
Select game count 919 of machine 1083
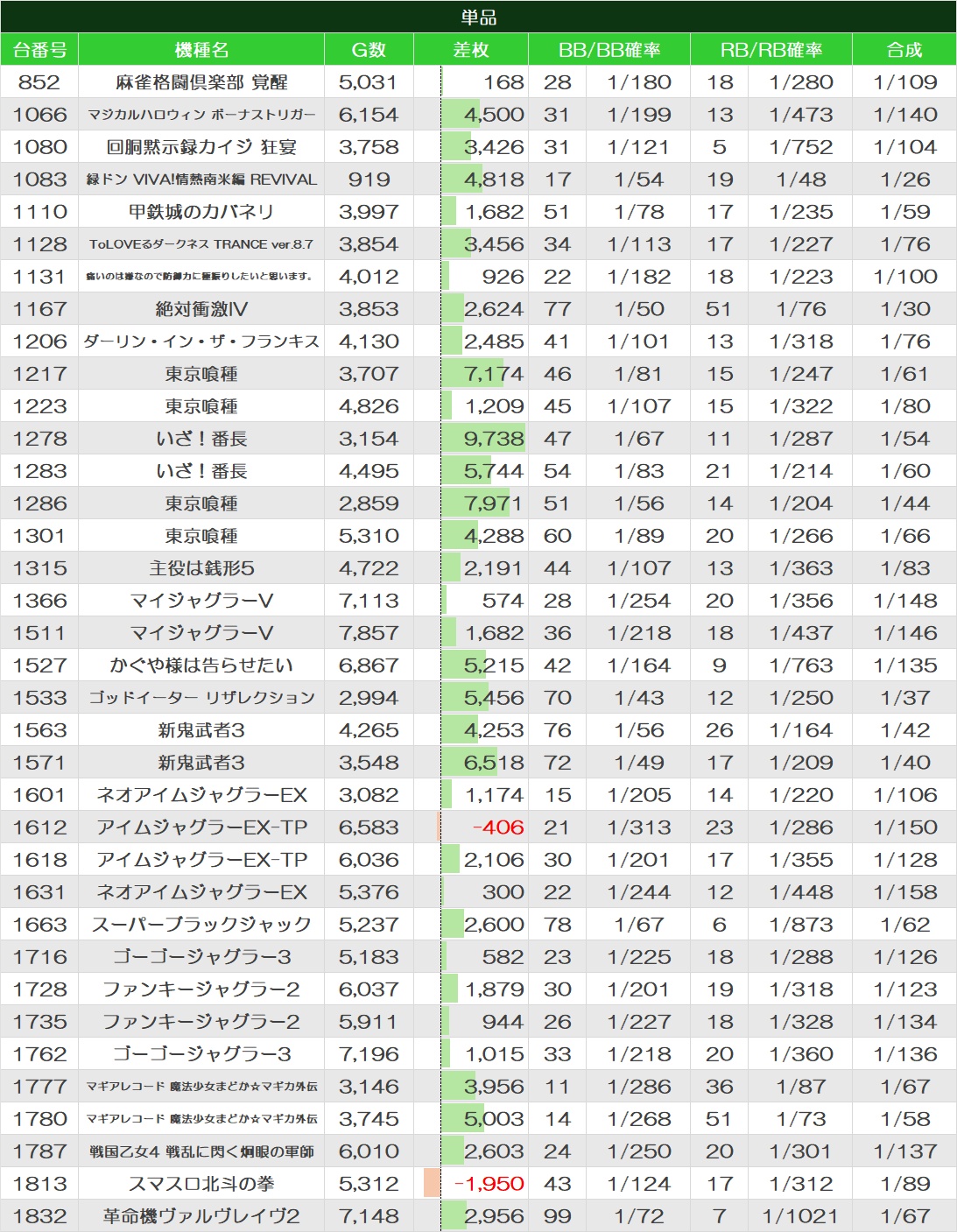pos(369,180)
